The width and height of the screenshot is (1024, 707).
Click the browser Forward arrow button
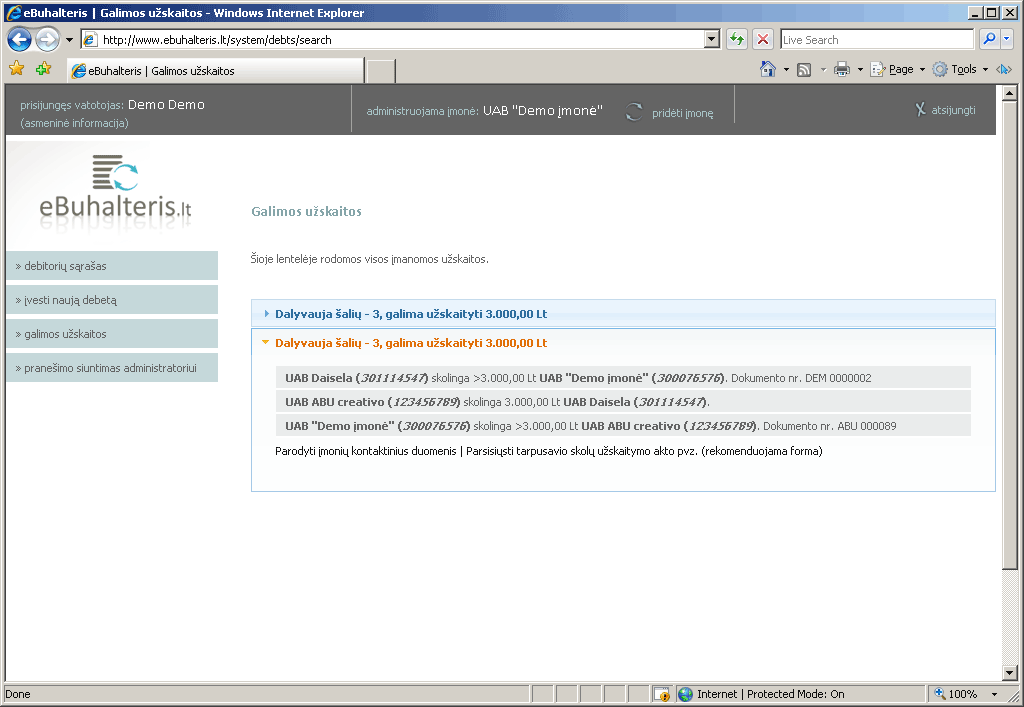(47, 40)
